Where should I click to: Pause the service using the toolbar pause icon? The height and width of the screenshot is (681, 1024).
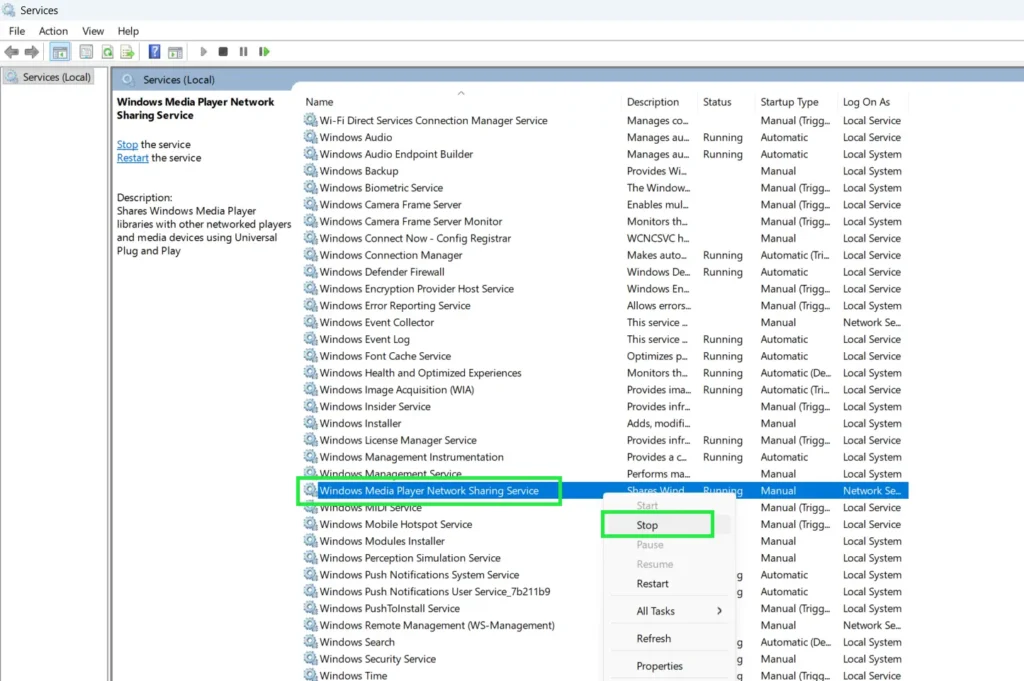click(x=243, y=51)
